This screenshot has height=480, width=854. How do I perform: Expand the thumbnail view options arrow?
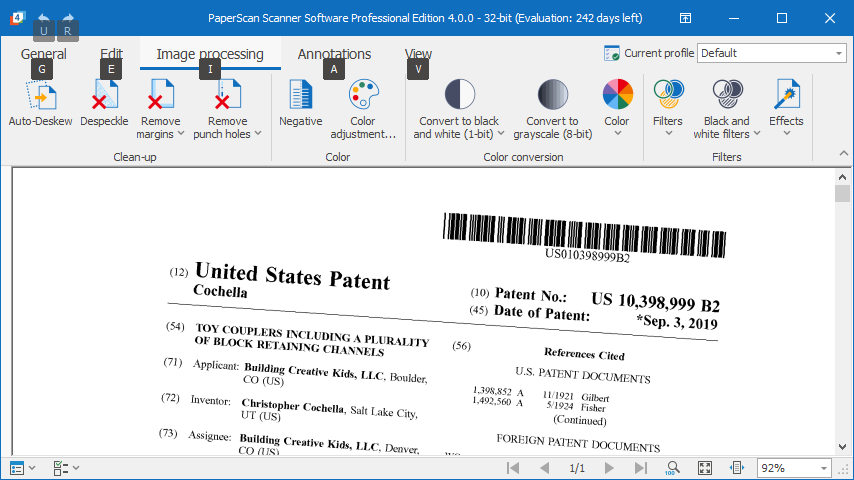pos(32,468)
